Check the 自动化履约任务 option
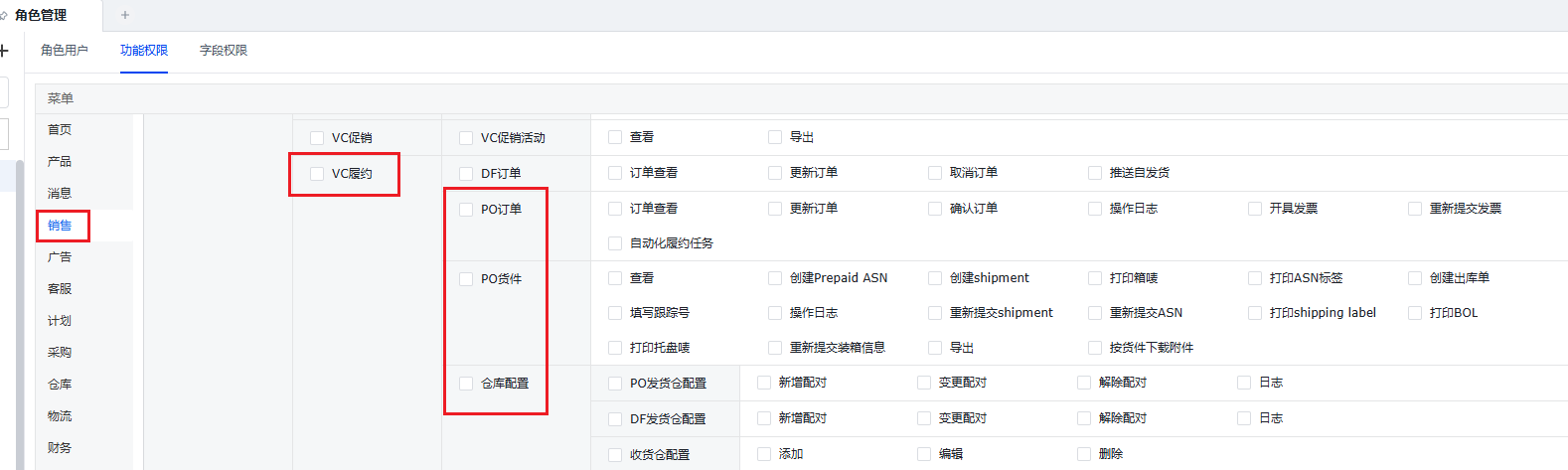This screenshot has height=470, width=1568. [615, 243]
